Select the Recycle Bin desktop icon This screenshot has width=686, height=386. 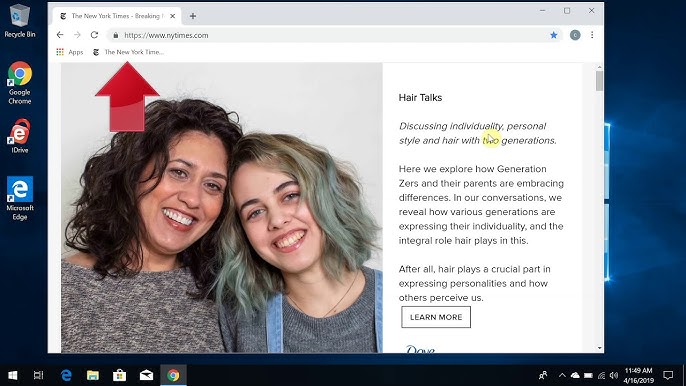point(20,20)
